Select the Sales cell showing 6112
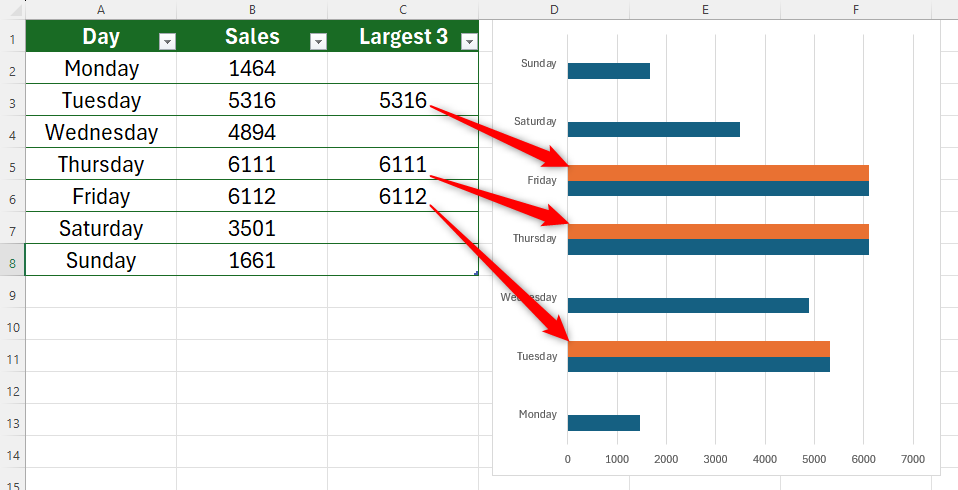 (251, 197)
